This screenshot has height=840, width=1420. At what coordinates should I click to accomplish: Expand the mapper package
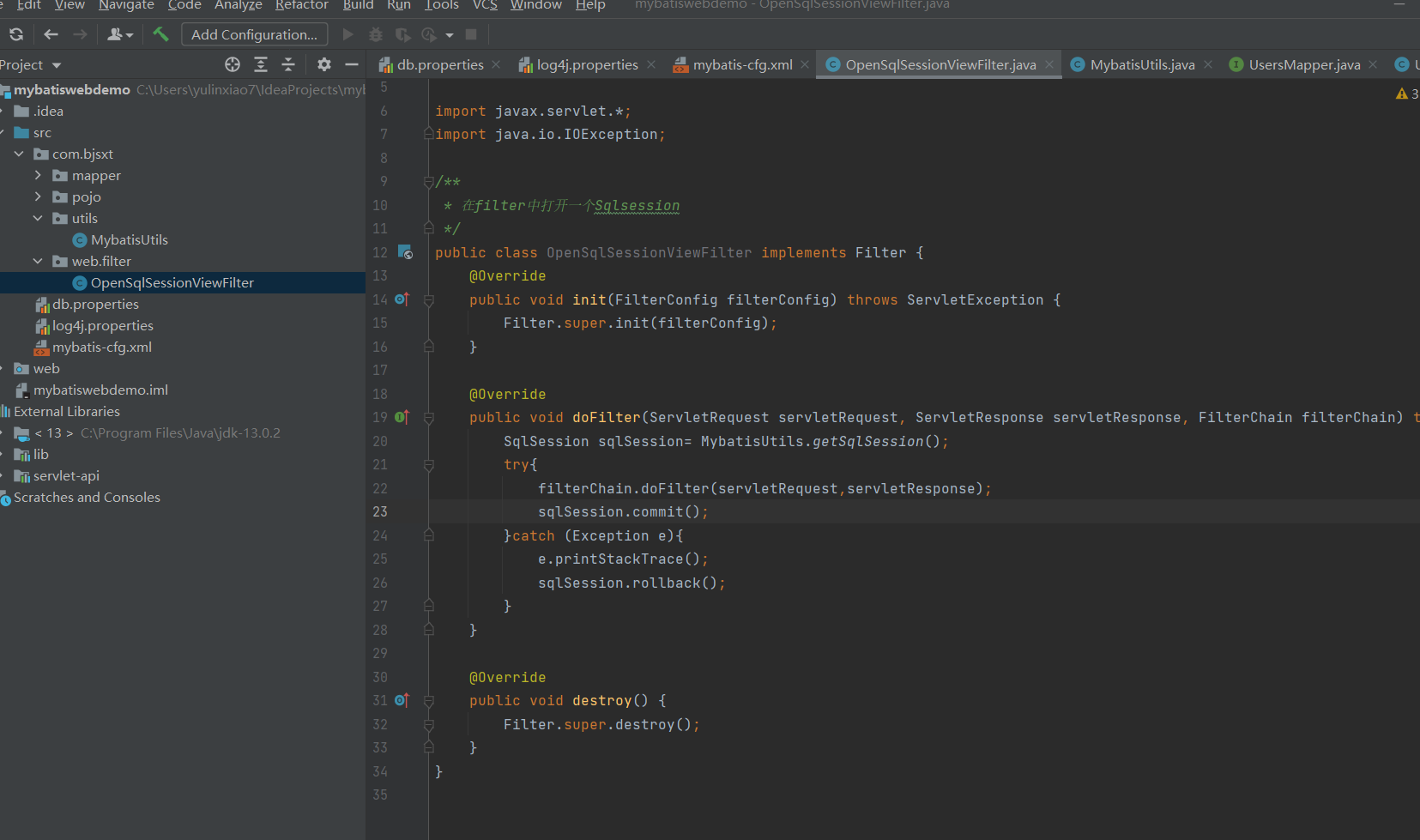coord(38,175)
